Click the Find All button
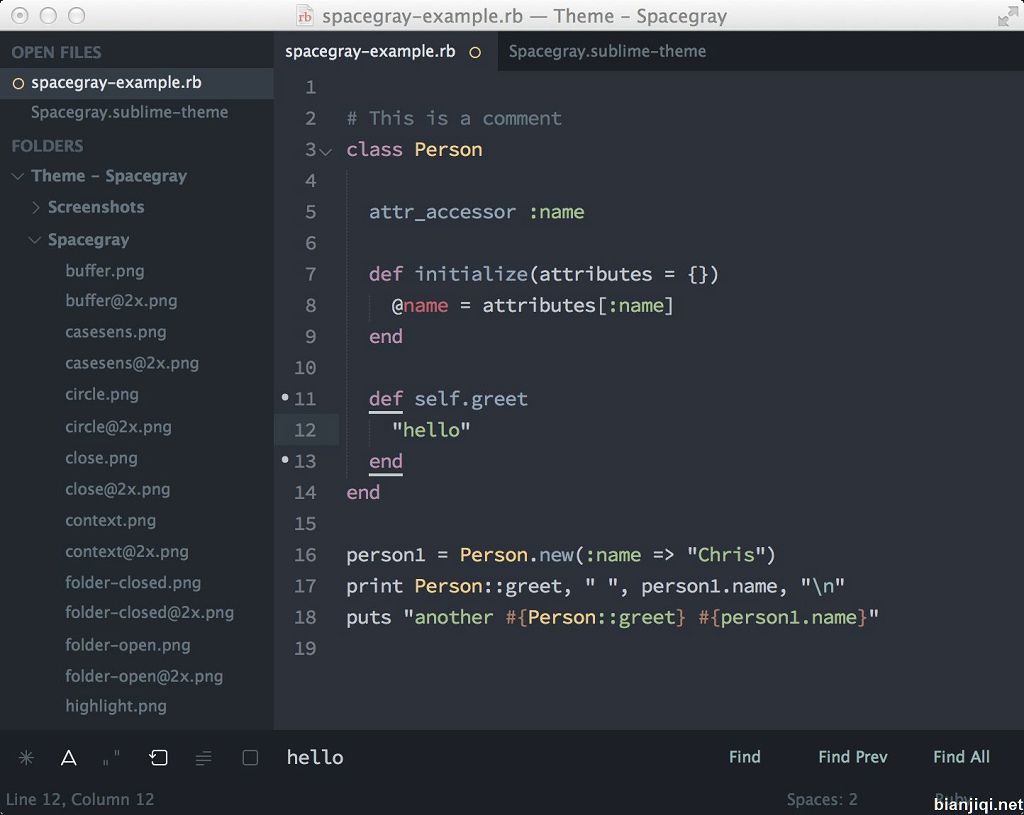Image resolution: width=1024 pixels, height=815 pixels. 961,757
